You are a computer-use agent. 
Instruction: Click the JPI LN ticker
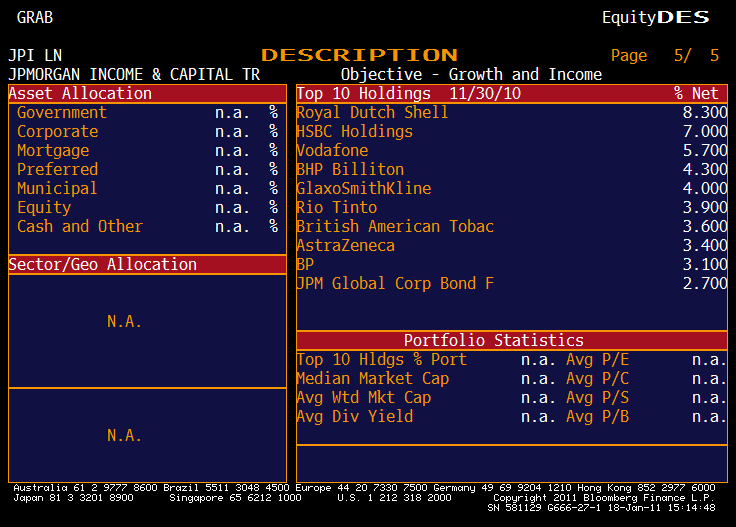[35, 56]
